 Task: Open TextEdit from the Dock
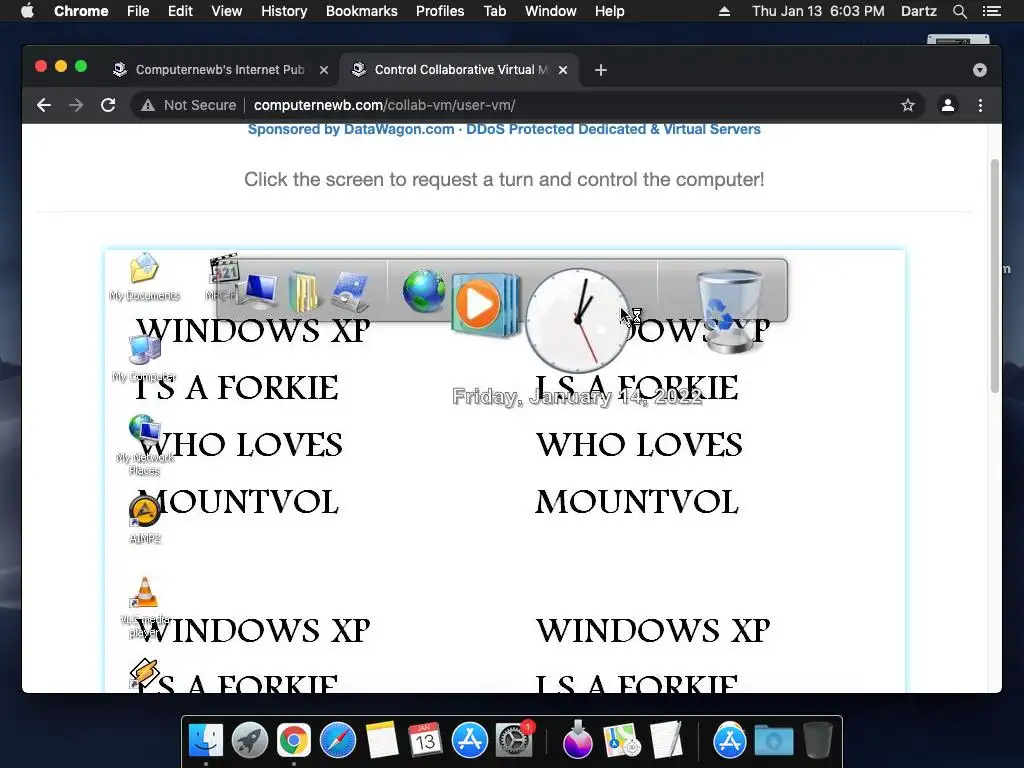tap(666, 741)
